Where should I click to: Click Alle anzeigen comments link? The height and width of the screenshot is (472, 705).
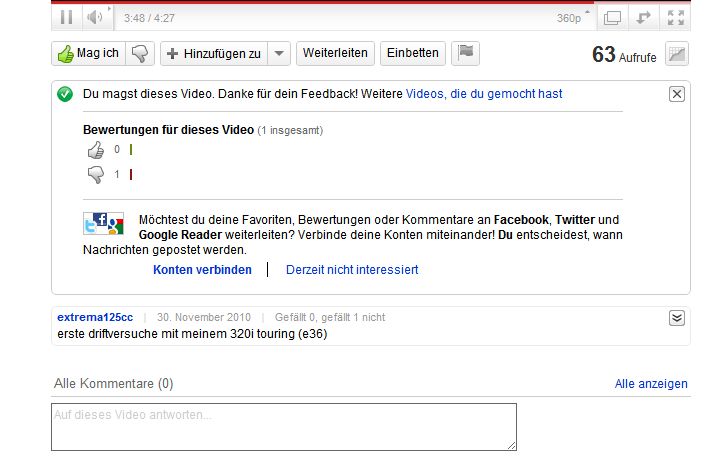pyautogui.click(x=651, y=384)
